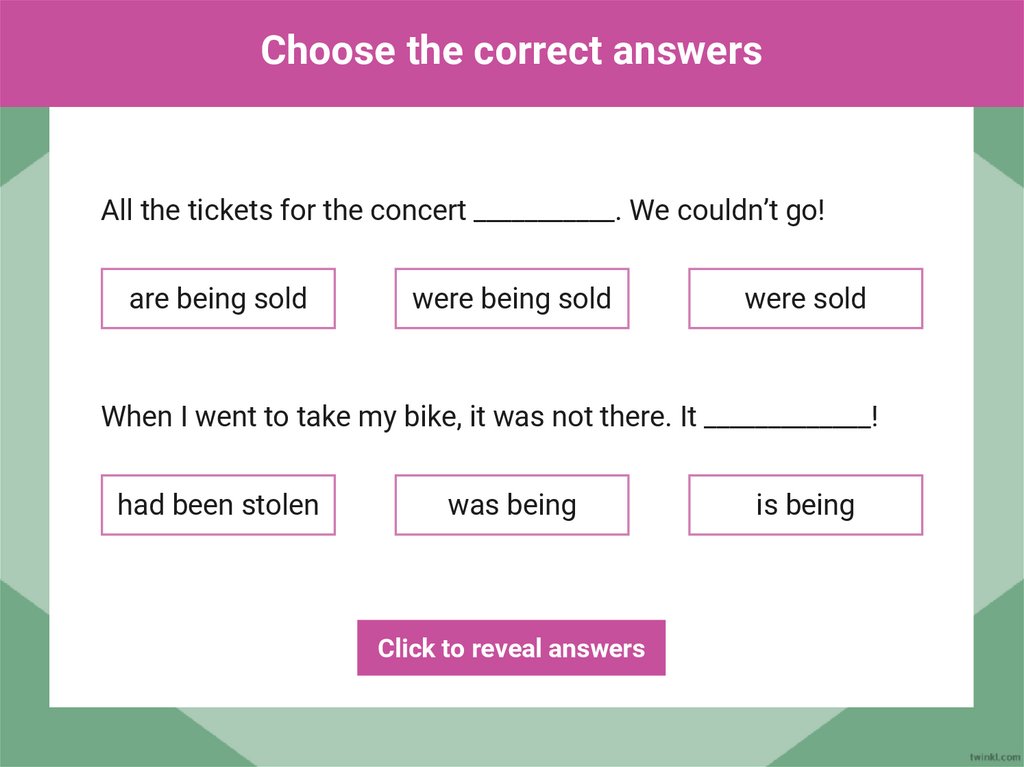1024x767 pixels.
Task: Click the "Choose the correct answers" title
Action: [x=511, y=50]
